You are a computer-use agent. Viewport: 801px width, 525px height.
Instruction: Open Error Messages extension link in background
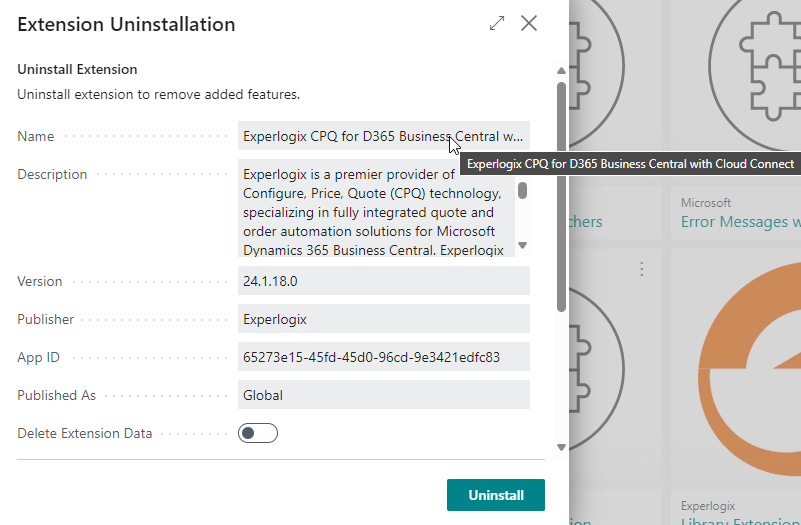click(x=741, y=222)
